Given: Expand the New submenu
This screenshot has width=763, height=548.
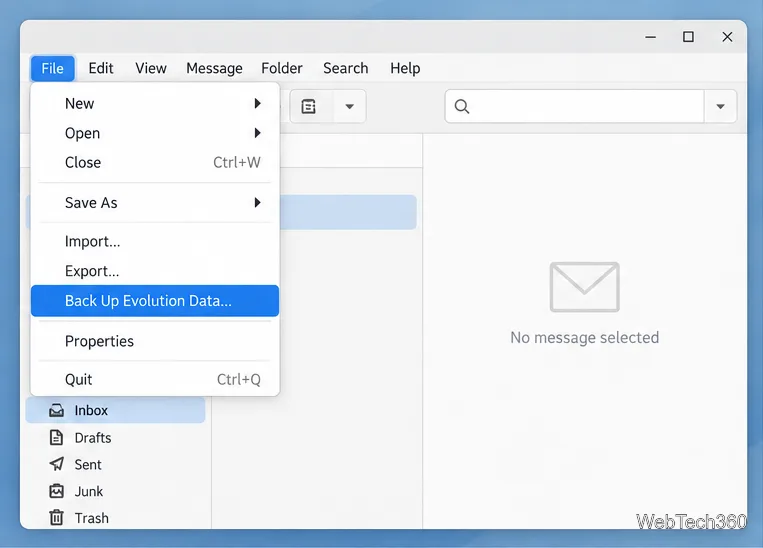Looking at the screenshot, I should tap(155, 103).
